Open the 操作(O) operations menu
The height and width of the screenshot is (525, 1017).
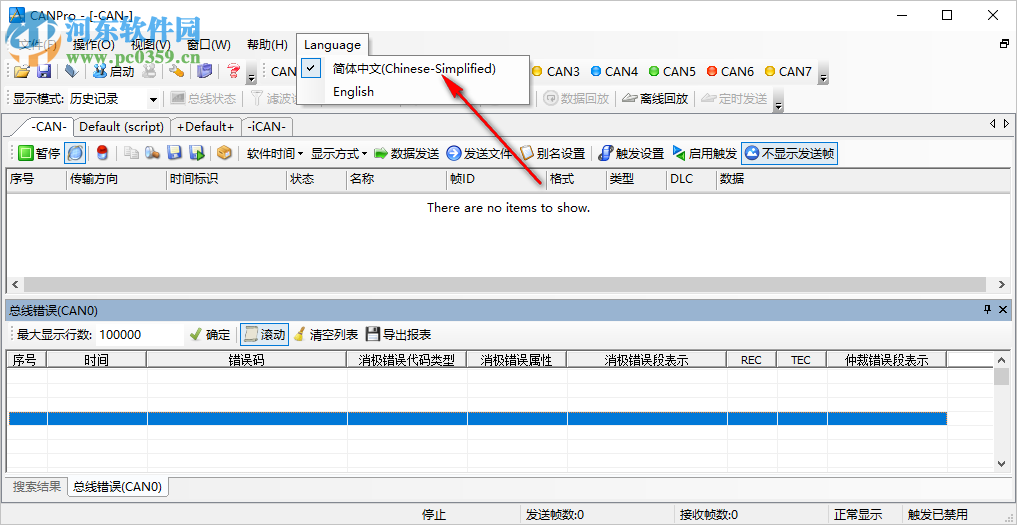click(x=94, y=45)
